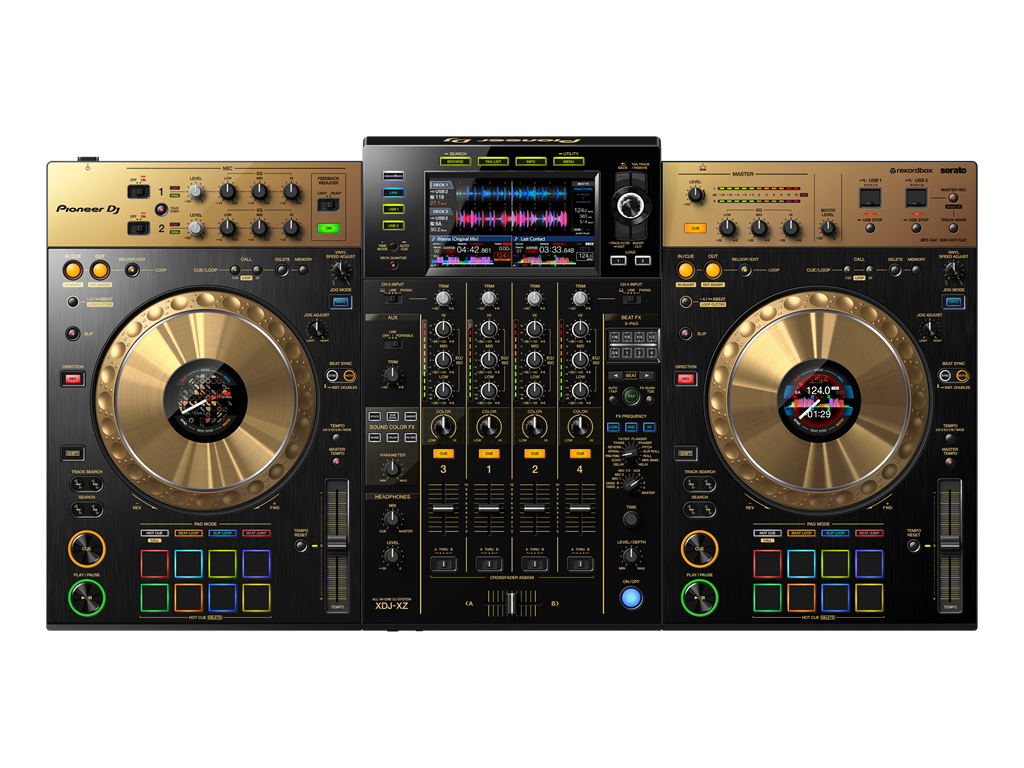Grab the crossfader handle
Viewport: 1024px width, 768px height.
pos(513,602)
